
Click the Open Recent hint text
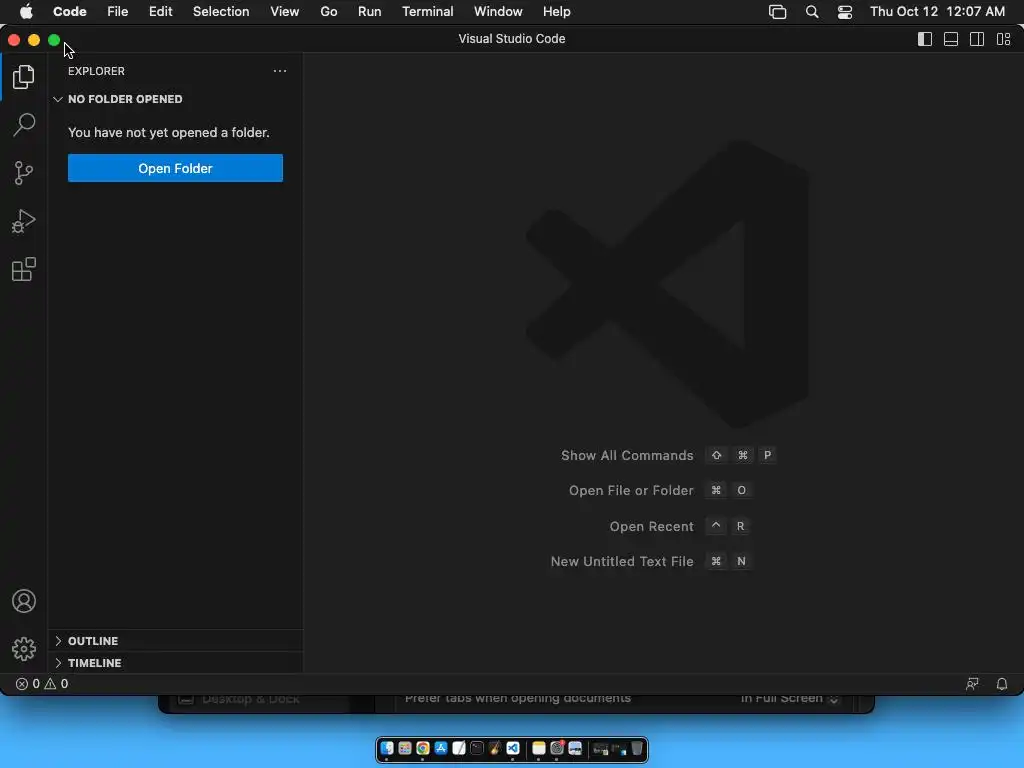pos(651,526)
